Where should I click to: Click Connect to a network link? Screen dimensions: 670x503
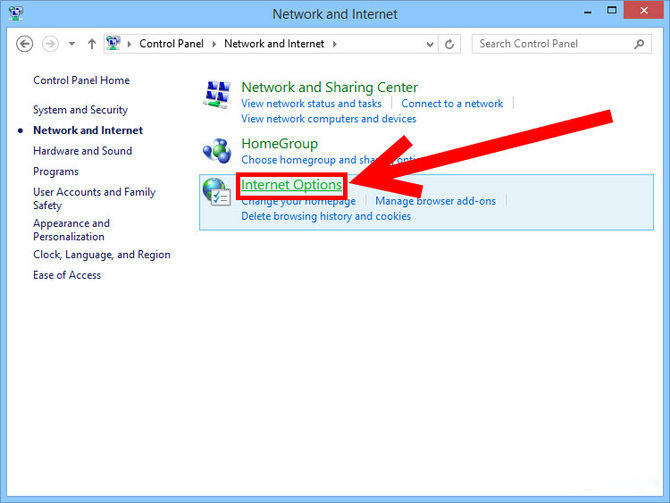click(x=452, y=103)
